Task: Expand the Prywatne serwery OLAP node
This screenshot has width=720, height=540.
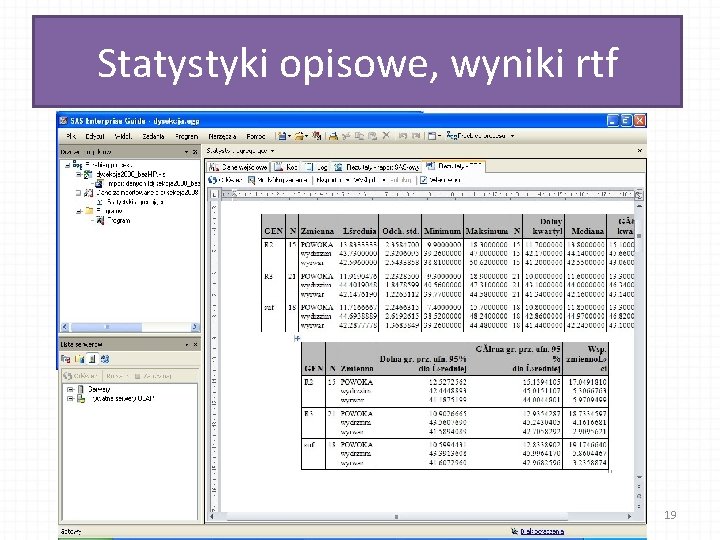Action: pos(70,399)
